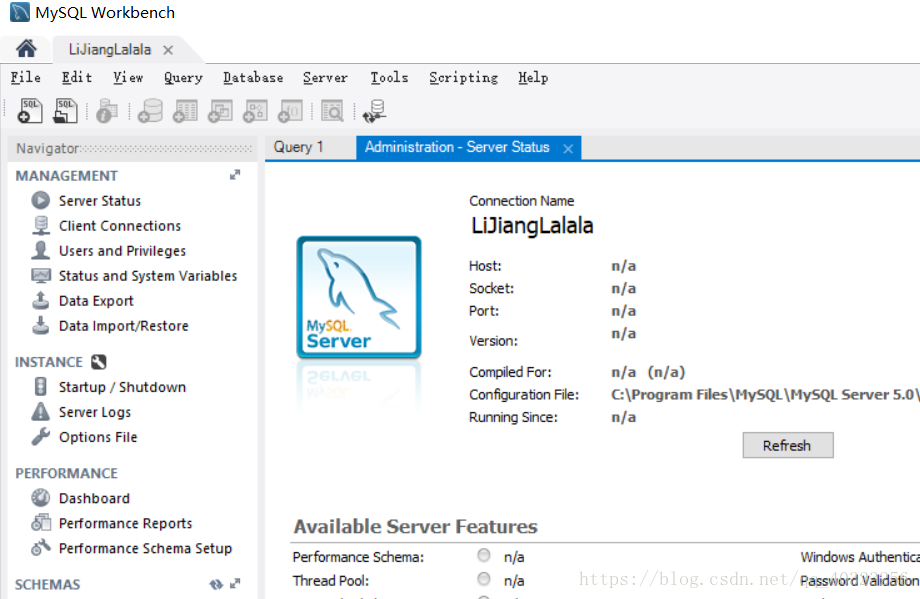The width and height of the screenshot is (920, 599).
Task: Open the Database menu
Action: pyautogui.click(x=253, y=77)
